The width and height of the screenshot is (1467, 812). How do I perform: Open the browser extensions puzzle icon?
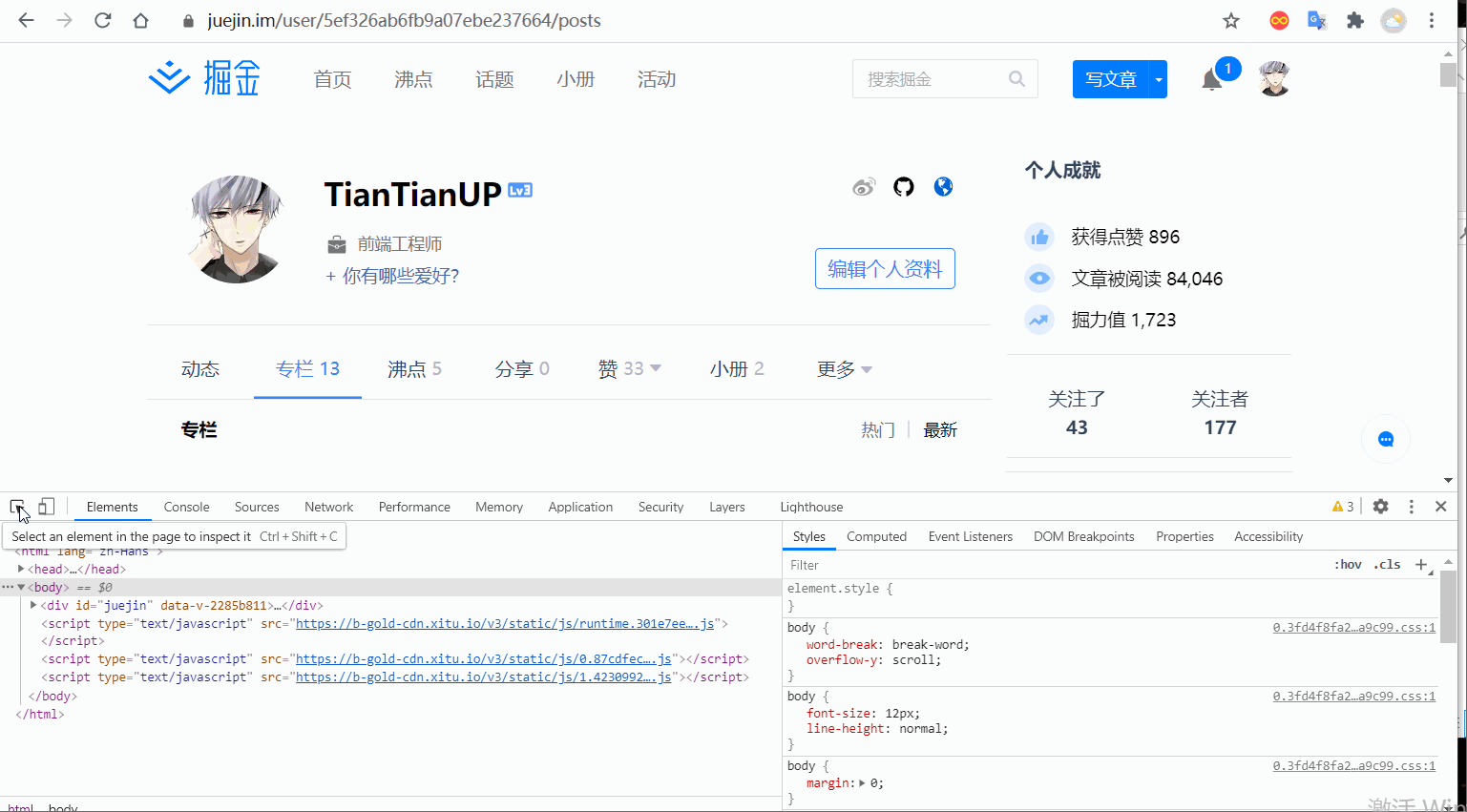(x=1355, y=20)
